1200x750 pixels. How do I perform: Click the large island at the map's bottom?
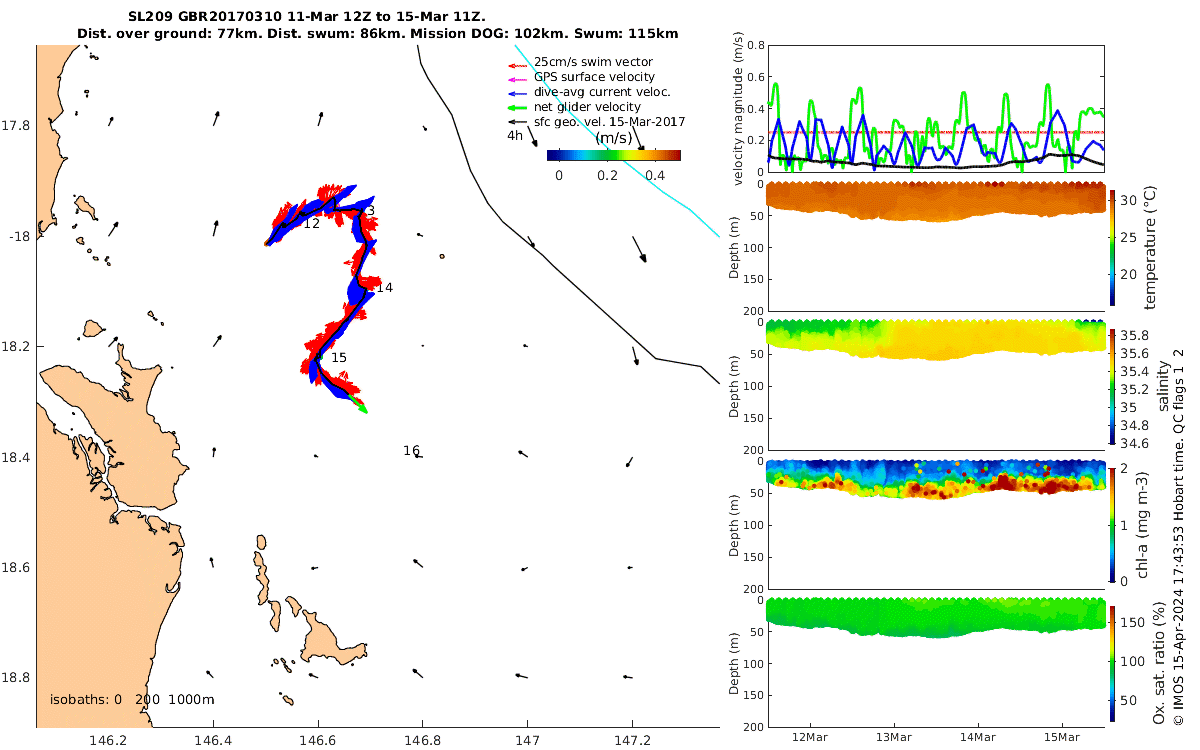click(334, 637)
